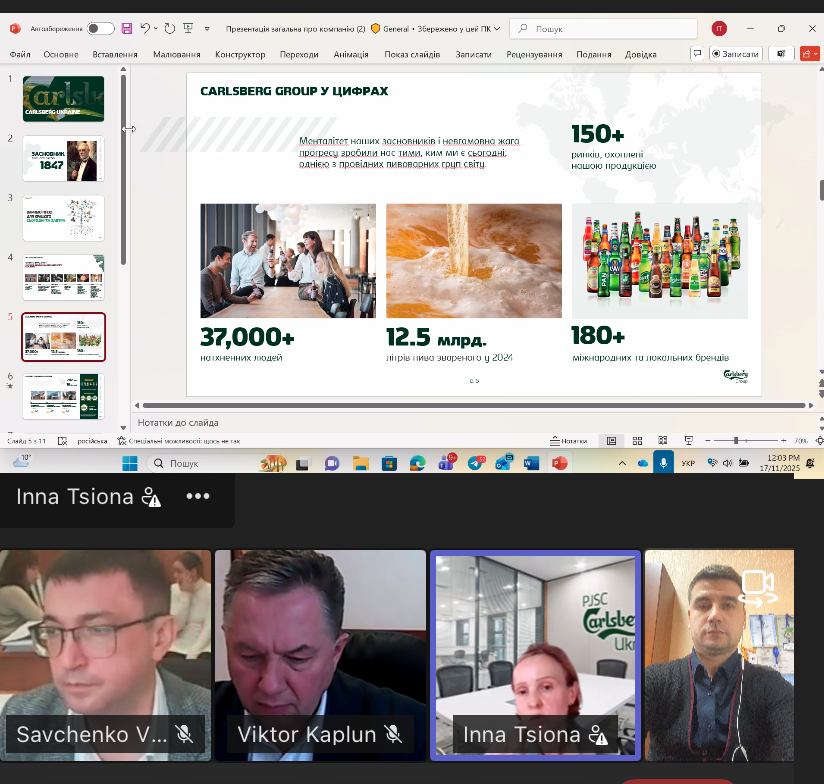
Task: Open the Slide Show ribbon tab
Action: [x=412, y=54]
